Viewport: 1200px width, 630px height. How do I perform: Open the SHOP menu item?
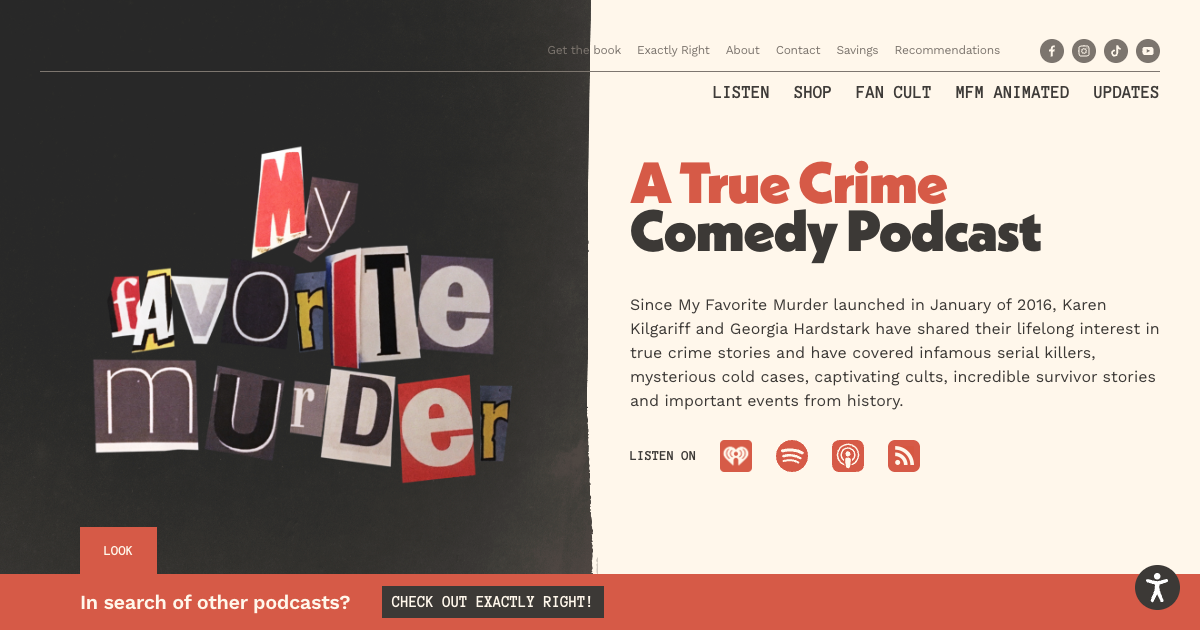(813, 92)
